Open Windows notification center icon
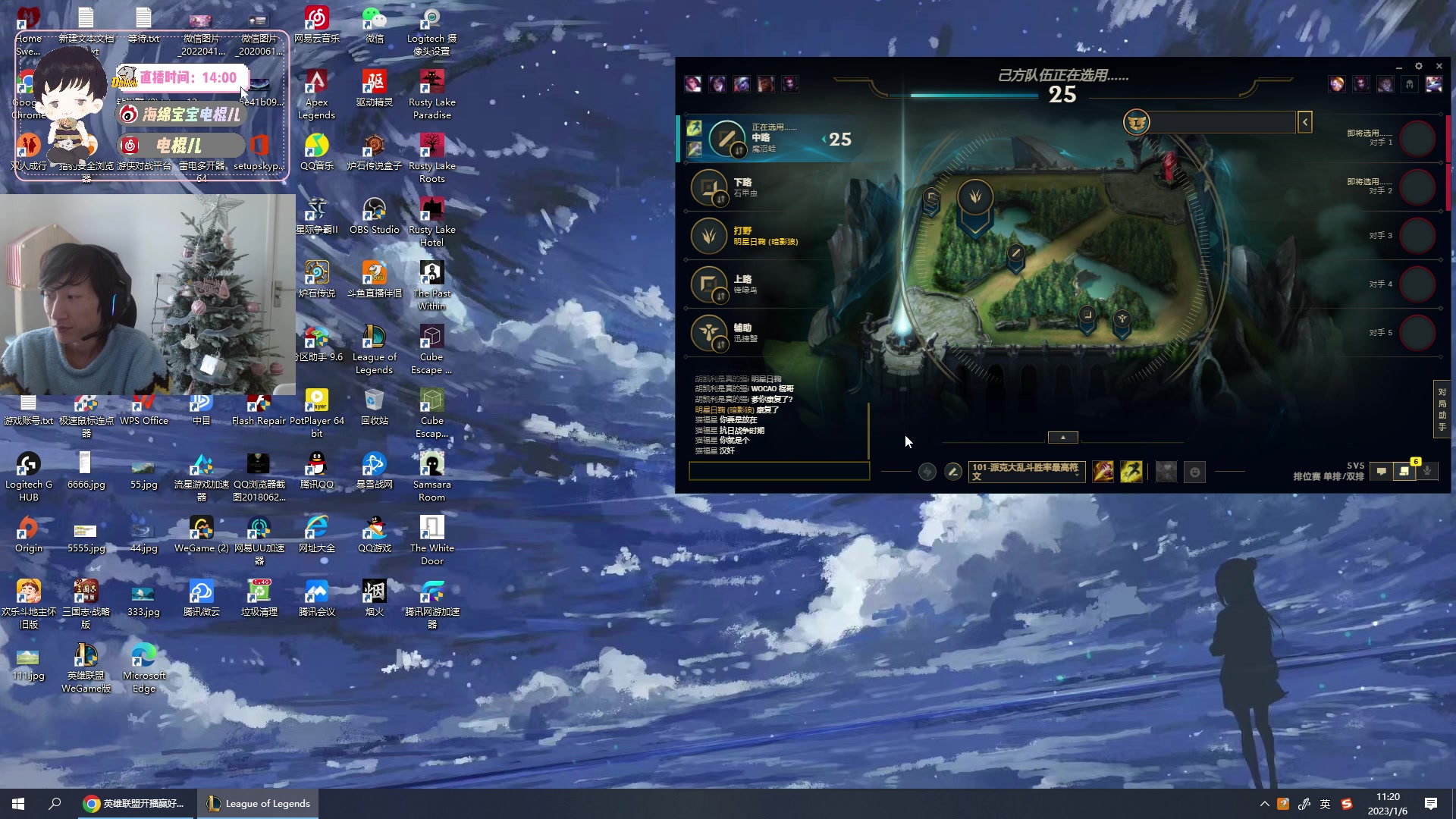Image resolution: width=1456 pixels, height=819 pixels. point(1431,804)
